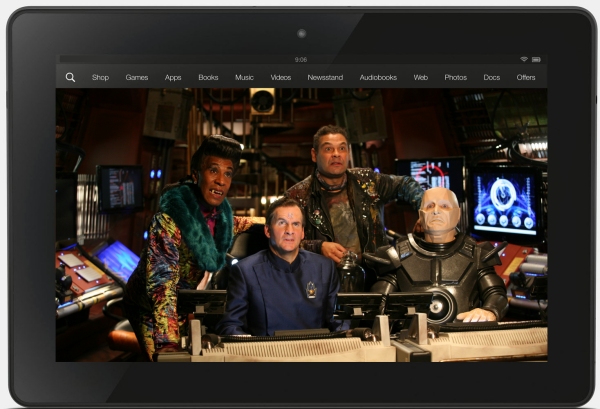Tap the search magnifier icon

pyautogui.click(x=70, y=77)
